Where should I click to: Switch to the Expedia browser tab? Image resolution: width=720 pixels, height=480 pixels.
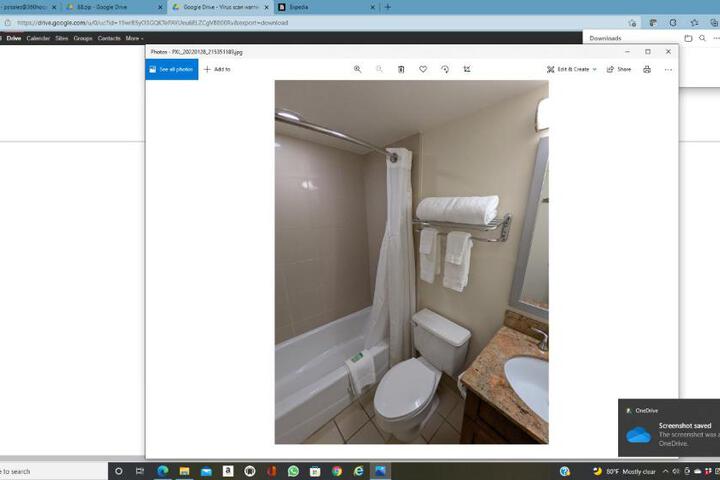point(321,7)
